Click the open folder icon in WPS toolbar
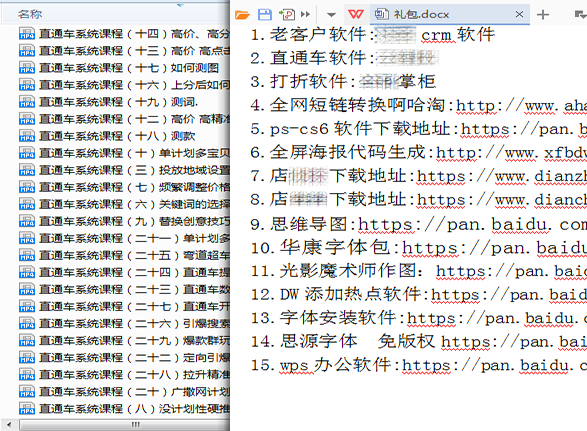 coord(242,15)
